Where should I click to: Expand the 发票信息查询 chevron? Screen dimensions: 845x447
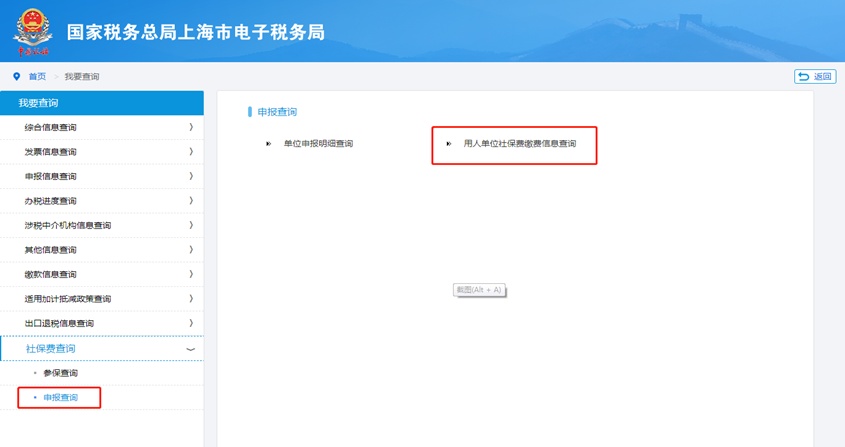click(x=191, y=152)
